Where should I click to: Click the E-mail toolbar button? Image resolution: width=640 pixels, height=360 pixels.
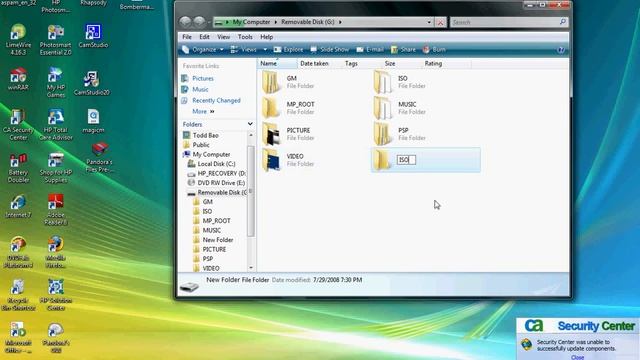click(x=370, y=49)
